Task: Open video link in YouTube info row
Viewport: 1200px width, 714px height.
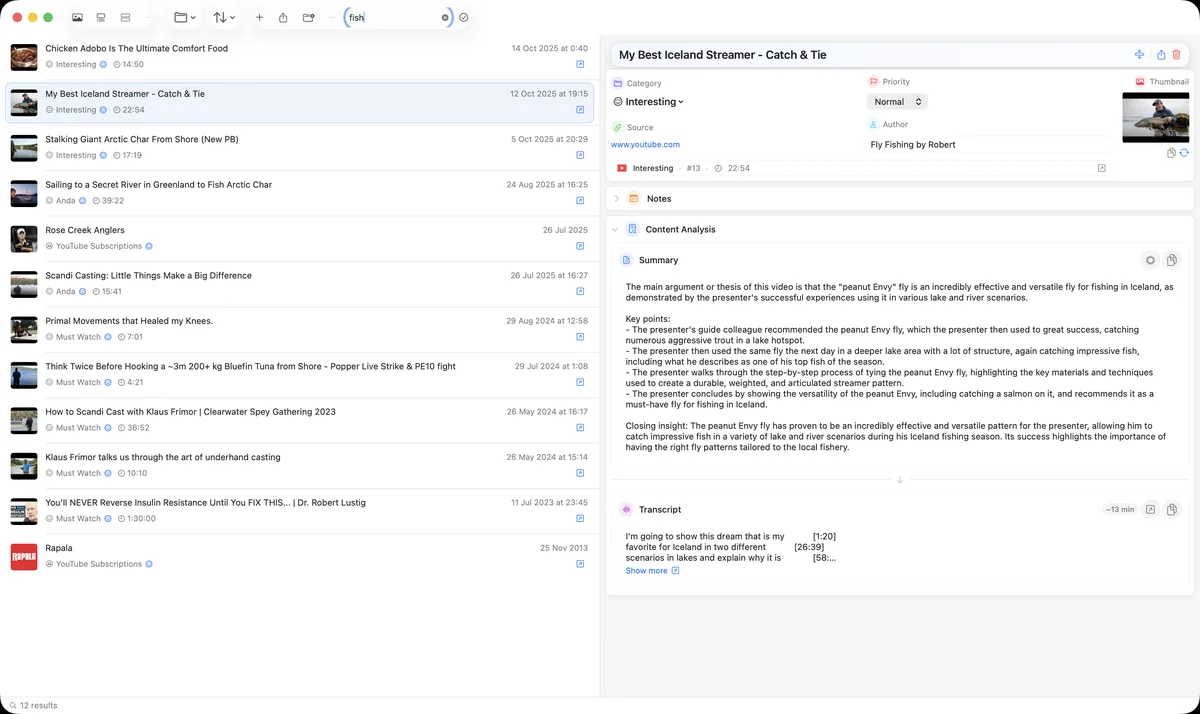Action: [x=1102, y=168]
